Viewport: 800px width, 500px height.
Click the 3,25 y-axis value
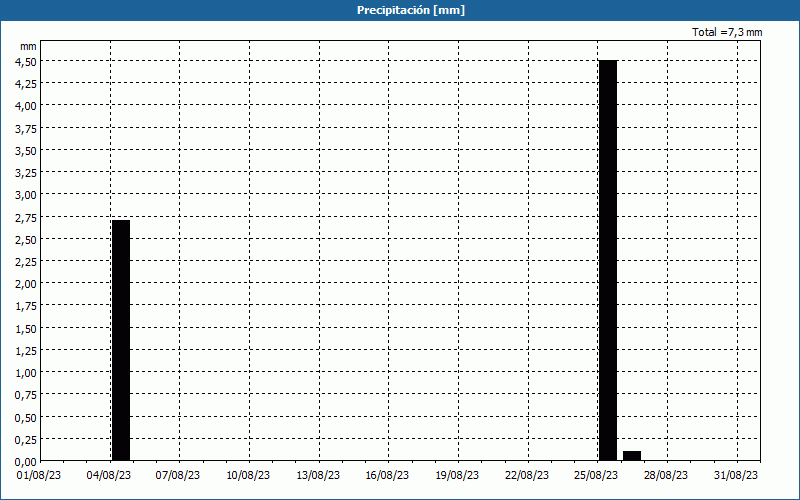[26, 173]
